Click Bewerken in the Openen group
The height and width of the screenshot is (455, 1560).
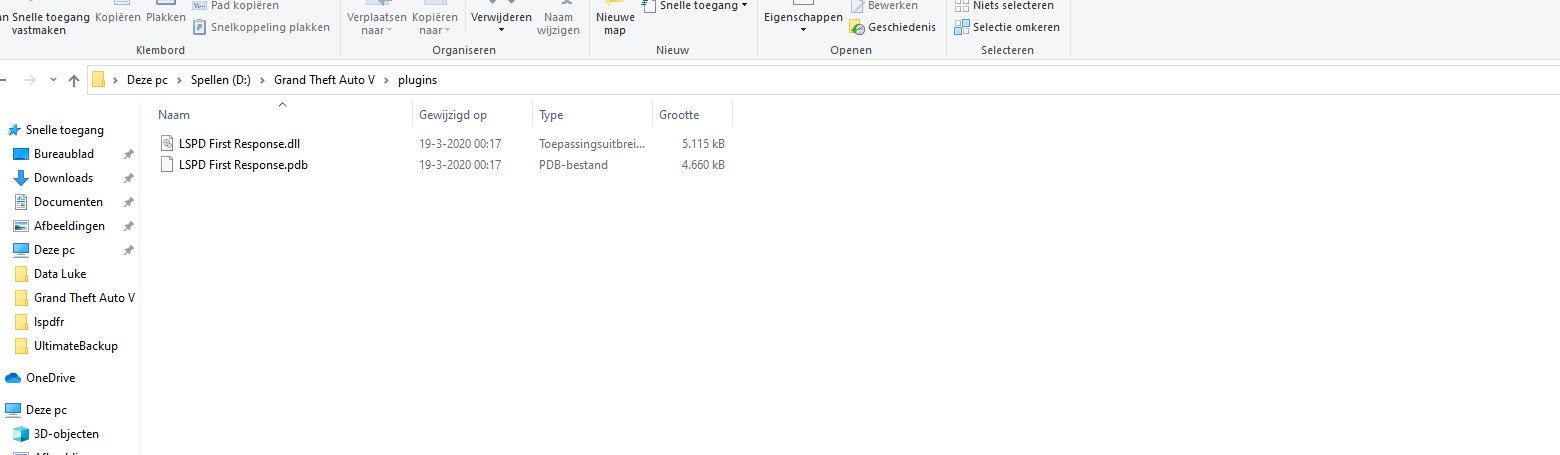[883, 6]
